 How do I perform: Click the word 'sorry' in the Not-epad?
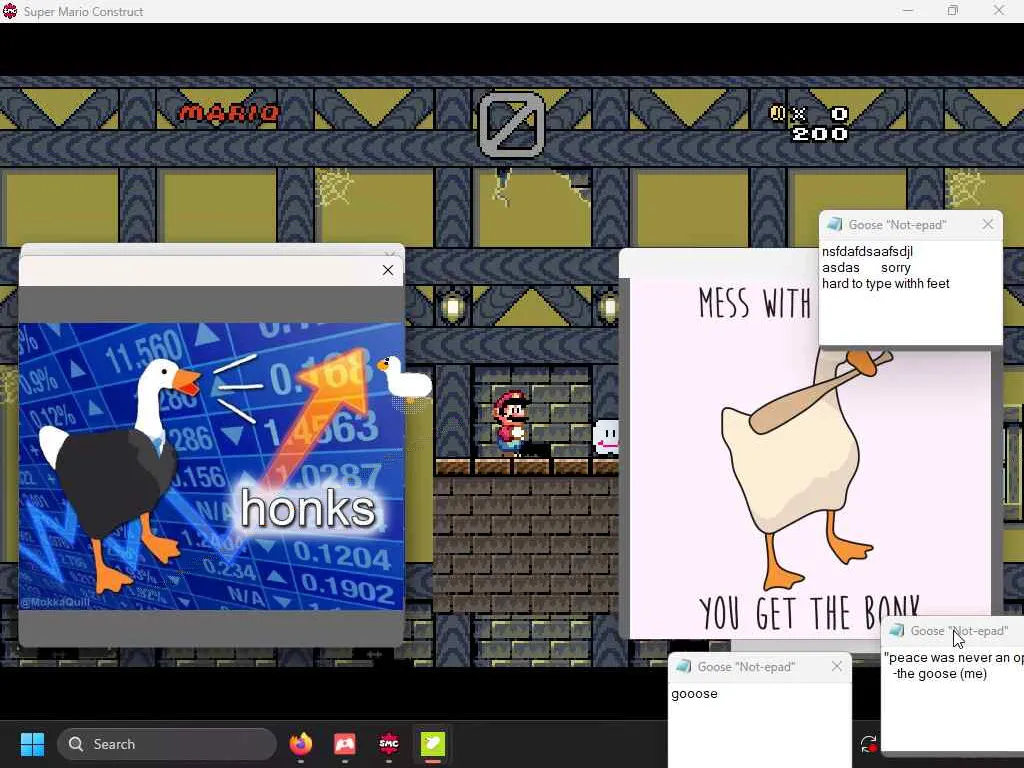click(895, 268)
